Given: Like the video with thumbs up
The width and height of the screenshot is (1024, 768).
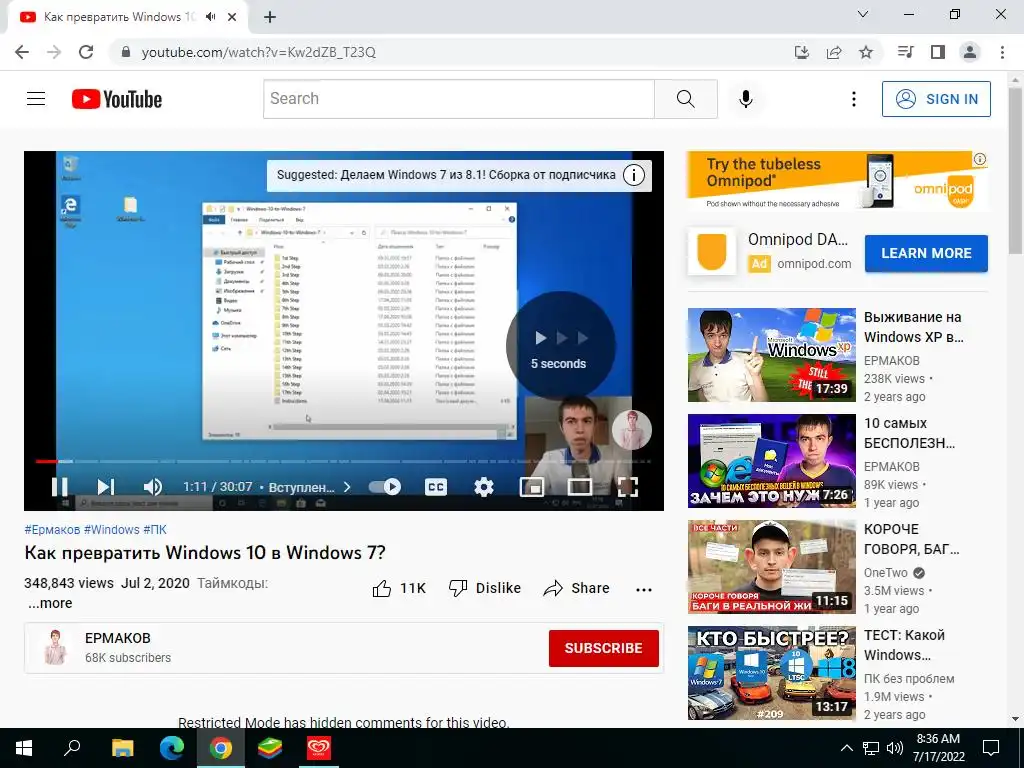Looking at the screenshot, I should click(398, 588).
